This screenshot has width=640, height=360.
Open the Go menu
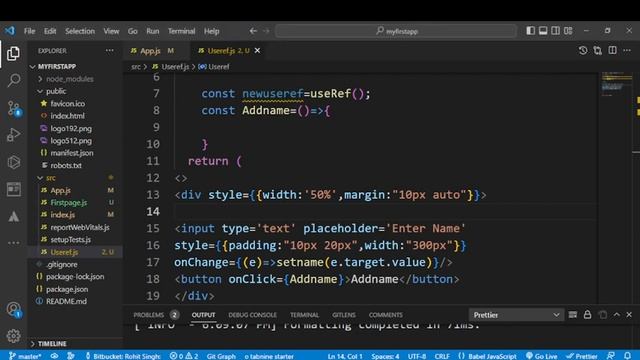(x=133, y=31)
